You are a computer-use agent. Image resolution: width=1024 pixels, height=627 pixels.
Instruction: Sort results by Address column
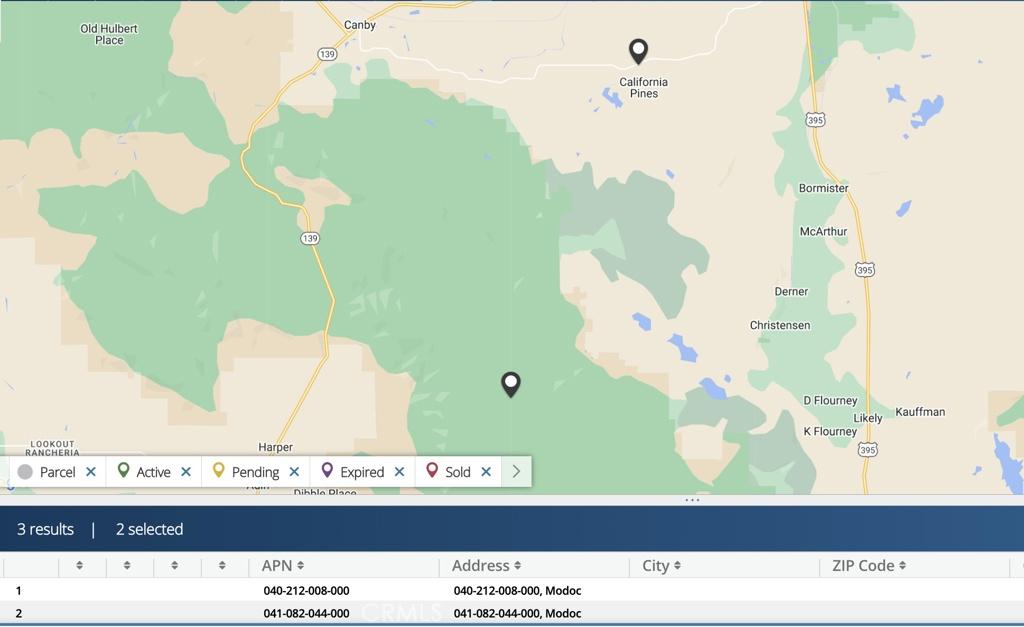(486, 566)
